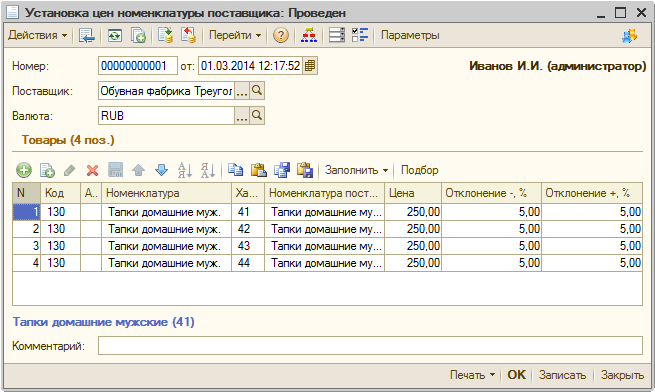This screenshot has width=655, height=392.
Task: Expand the Печать dropdown at bottom
Action: tap(472, 375)
